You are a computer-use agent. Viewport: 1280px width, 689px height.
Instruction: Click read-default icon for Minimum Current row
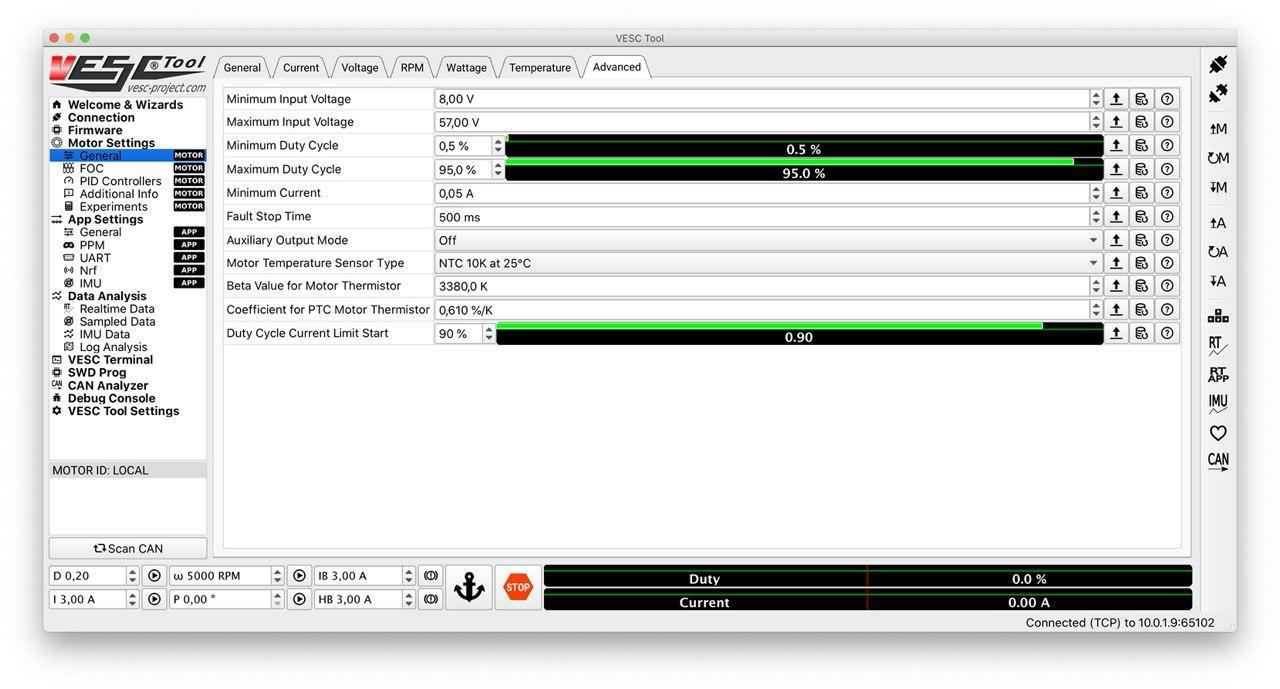coord(1141,193)
